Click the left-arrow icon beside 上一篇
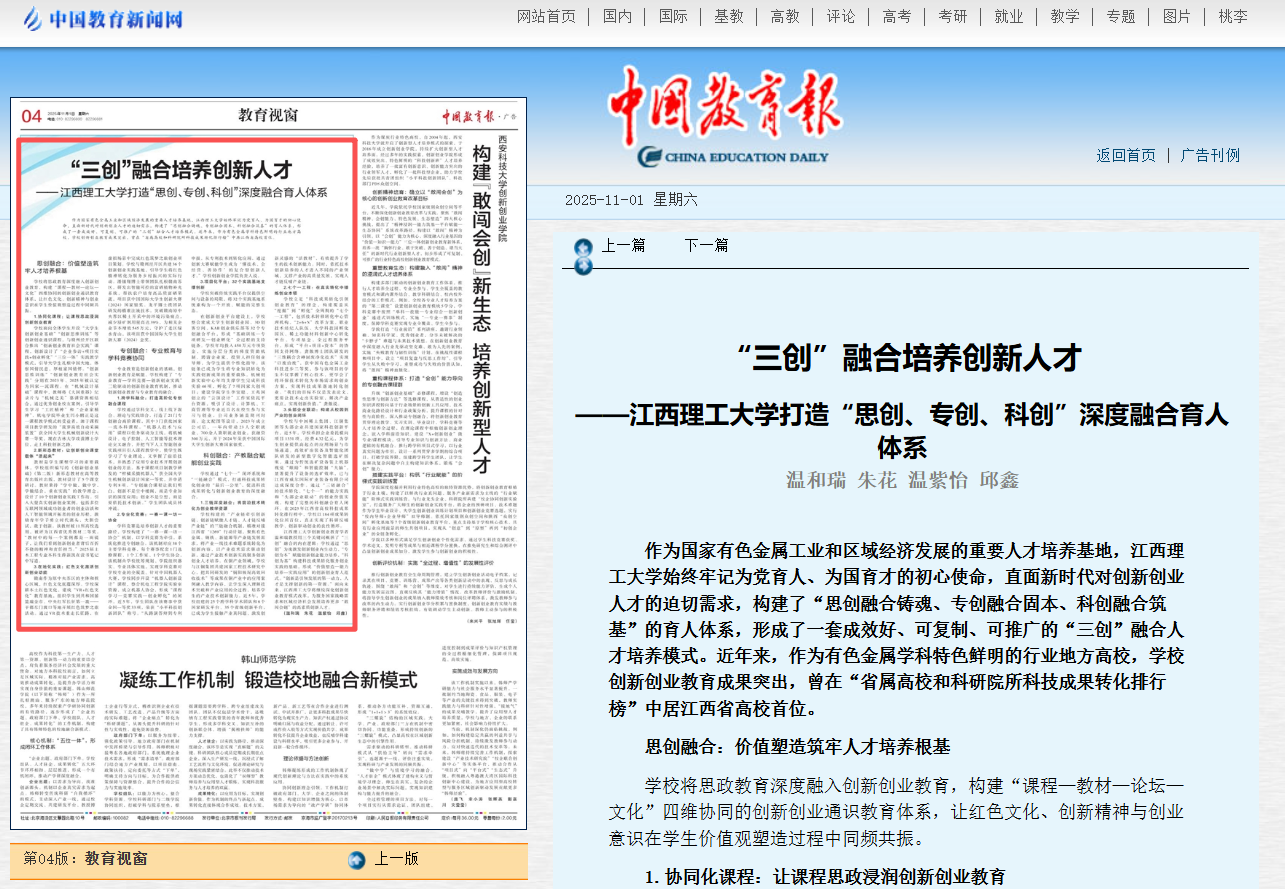 point(582,247)
